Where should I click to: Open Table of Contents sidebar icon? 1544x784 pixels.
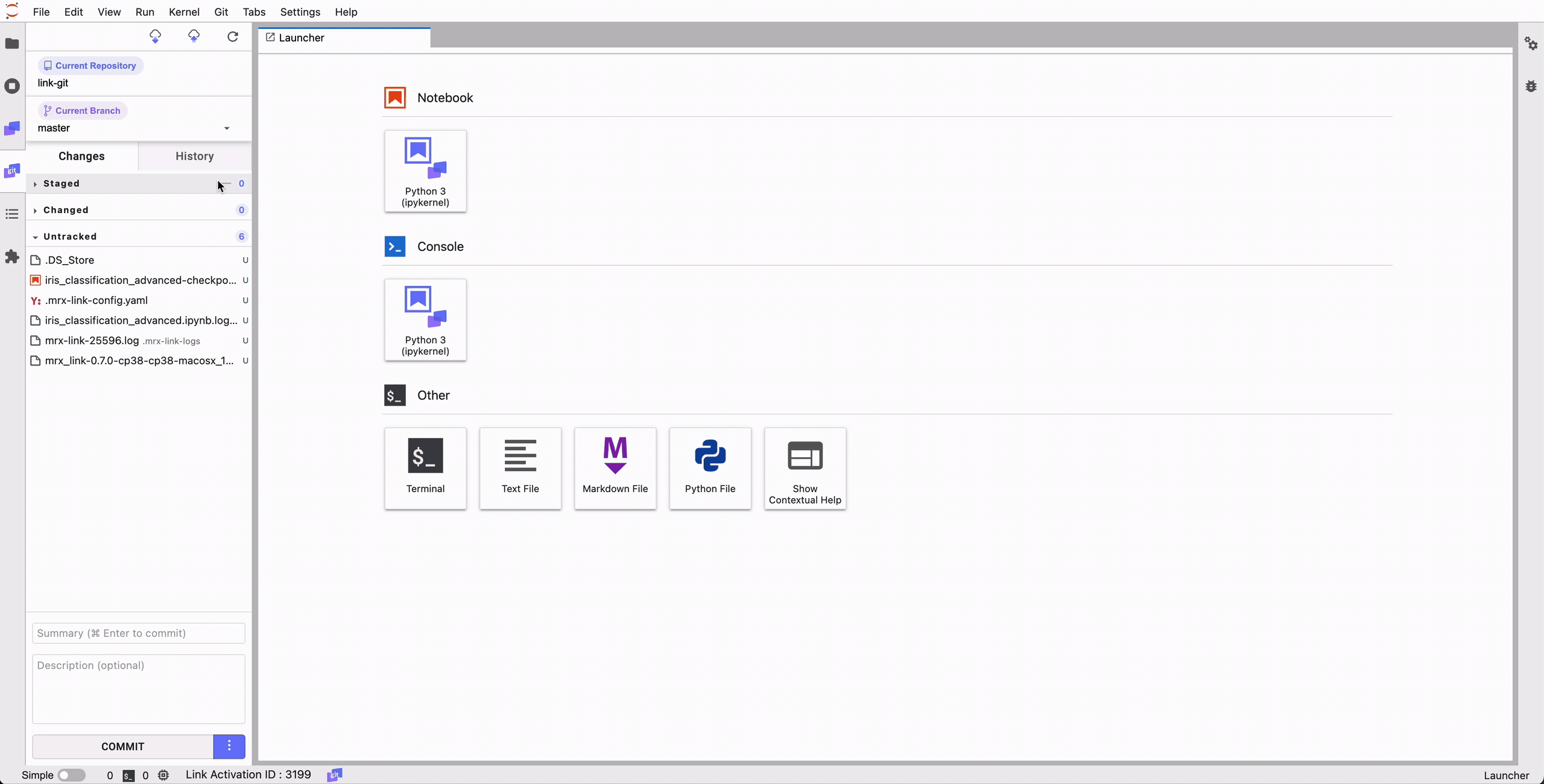pos(12,214)
